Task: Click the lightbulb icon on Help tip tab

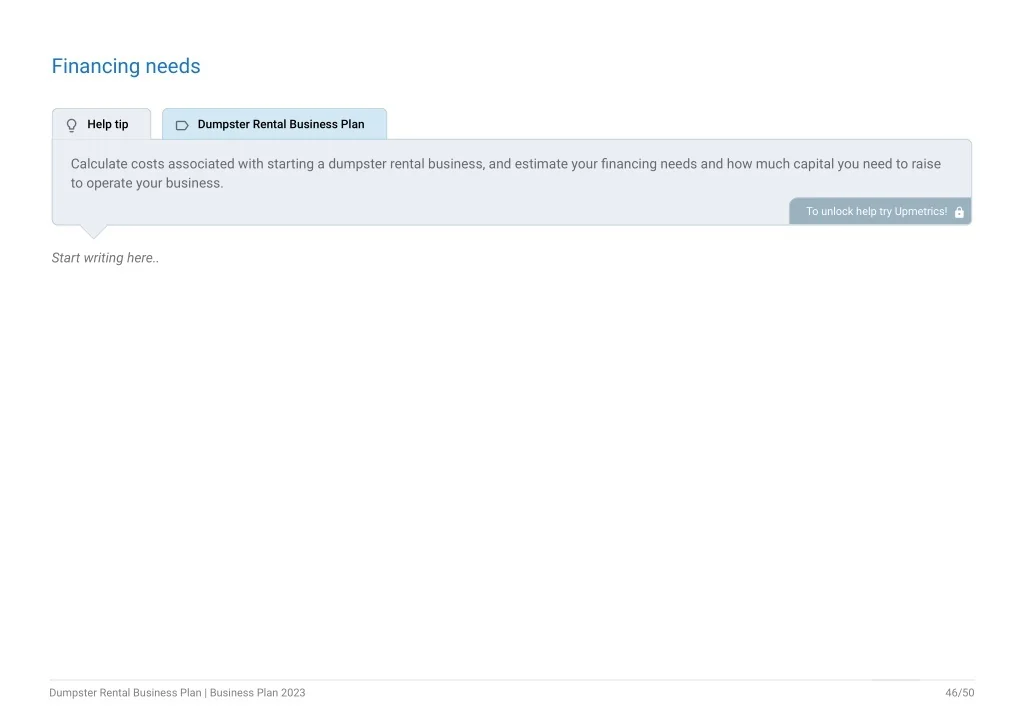Action: tap(71, 125)
